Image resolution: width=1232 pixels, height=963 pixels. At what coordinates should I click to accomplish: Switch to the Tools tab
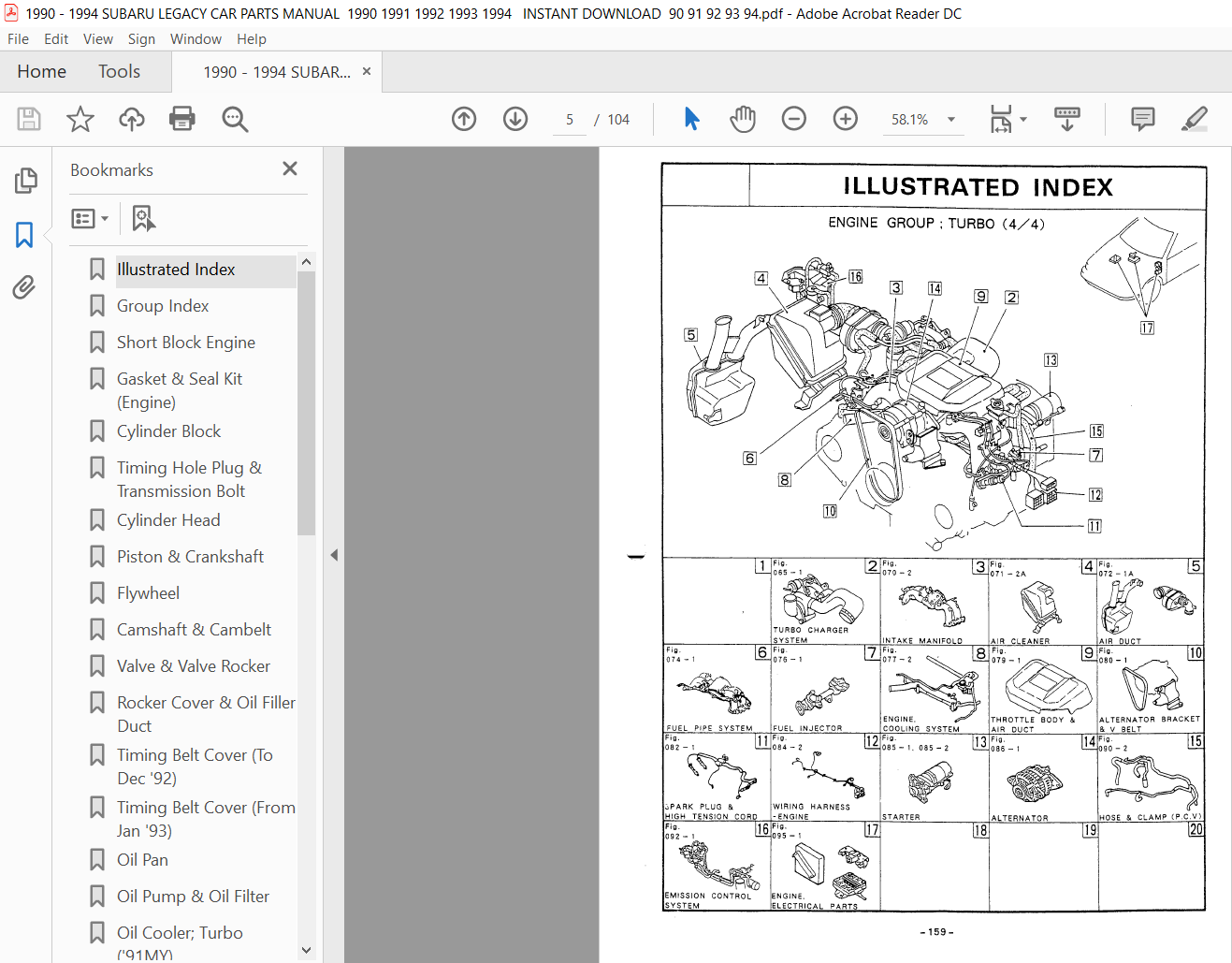[x=119, y=71]
